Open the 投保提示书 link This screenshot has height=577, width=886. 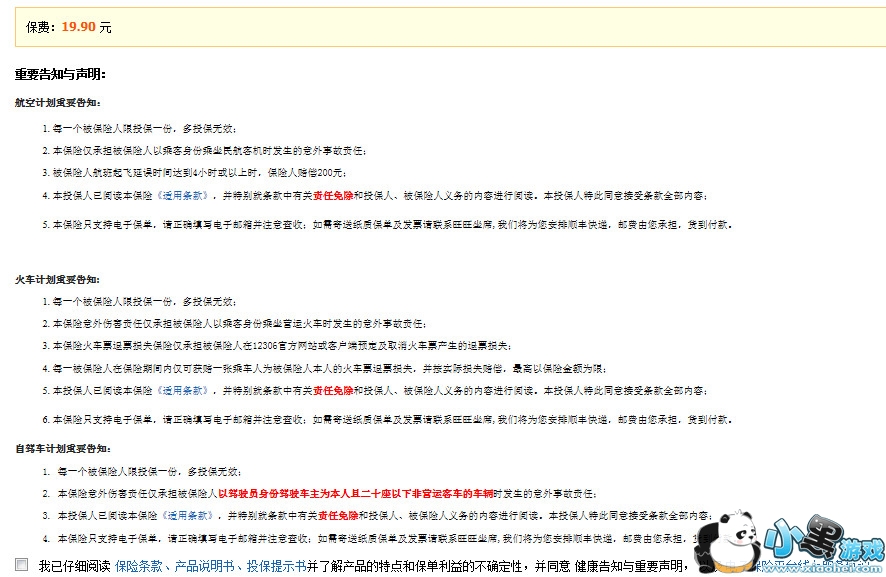pyautogui.click(x=276, y=566)
